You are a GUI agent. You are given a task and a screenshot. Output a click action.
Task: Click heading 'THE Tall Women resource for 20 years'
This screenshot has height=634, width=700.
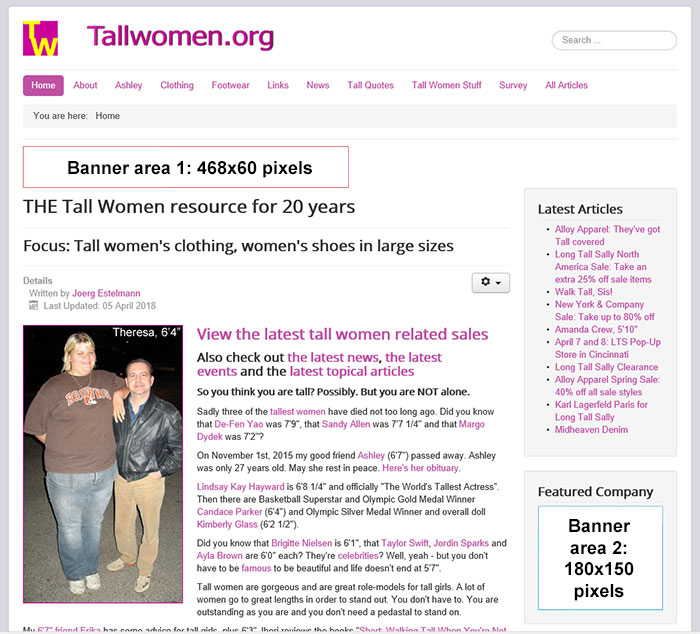point(189,207)
